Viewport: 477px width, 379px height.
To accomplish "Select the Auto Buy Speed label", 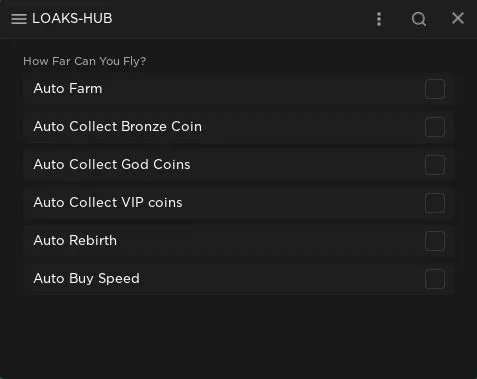I will click(87, 279).
